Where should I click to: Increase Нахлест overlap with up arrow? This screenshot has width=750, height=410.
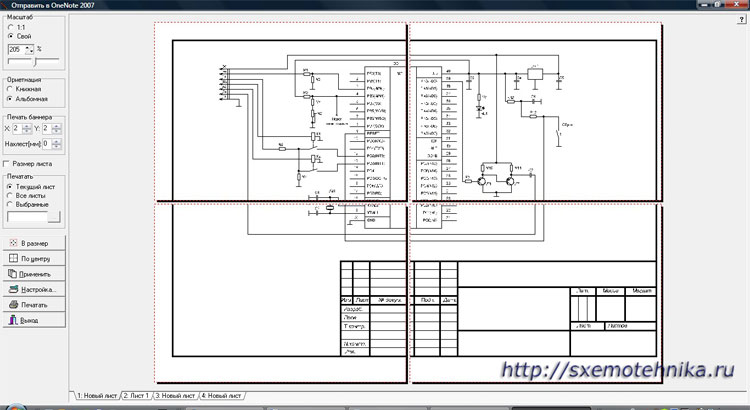[x=57, y=142]
